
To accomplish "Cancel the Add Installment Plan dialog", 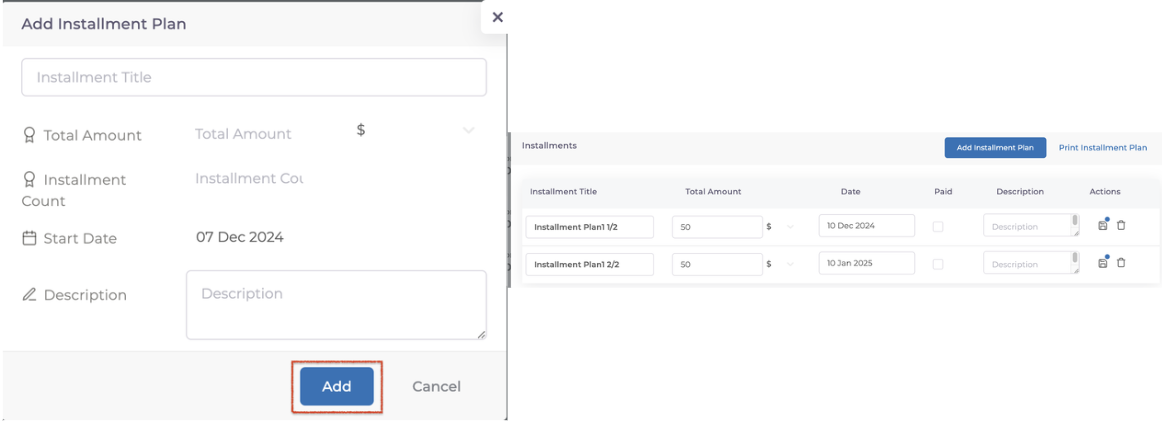I will pyautogui.click(x=436, y=386).
